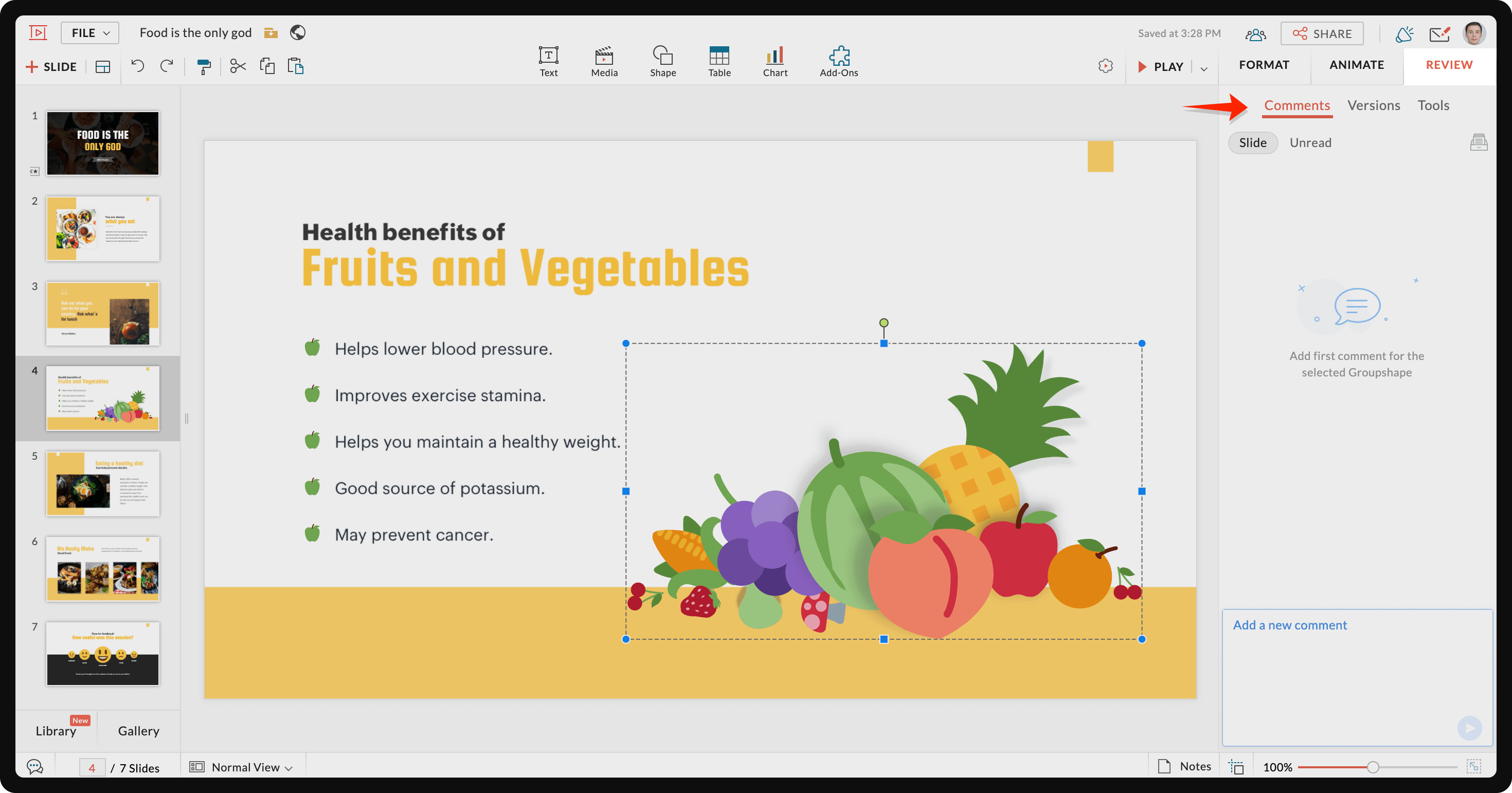
Task: Click the share icon button
Action: tap(1322, 32)
